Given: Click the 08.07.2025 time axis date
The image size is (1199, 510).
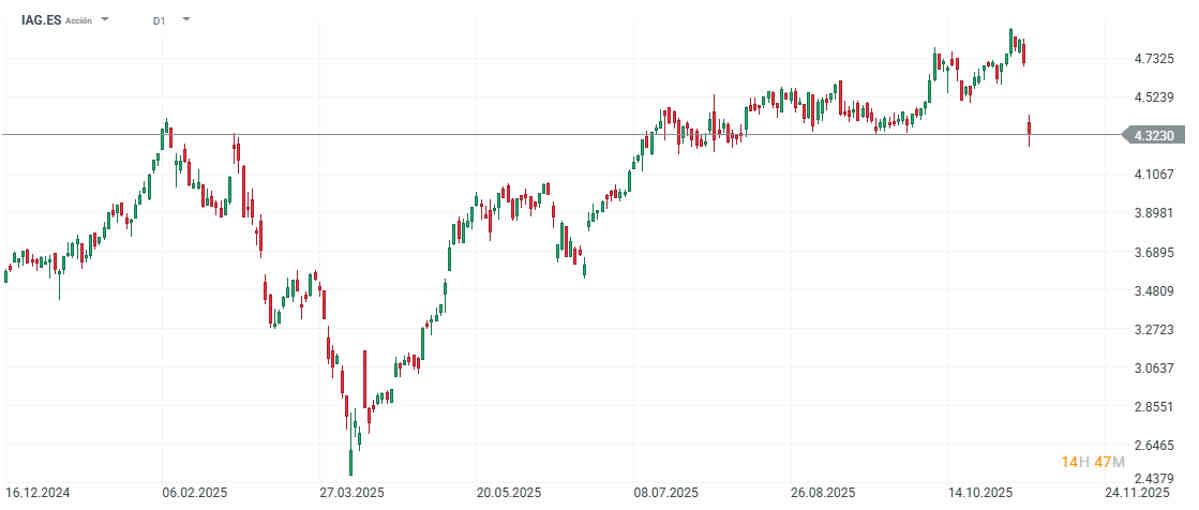Looking at the screenshot, I should point(666,493).
